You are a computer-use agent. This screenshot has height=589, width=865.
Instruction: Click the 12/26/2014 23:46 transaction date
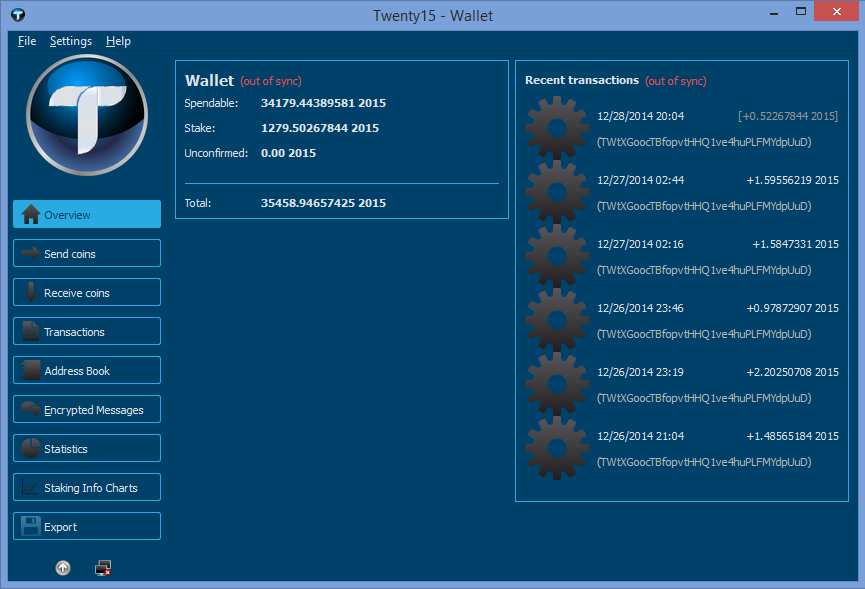[x=640, y=308]
